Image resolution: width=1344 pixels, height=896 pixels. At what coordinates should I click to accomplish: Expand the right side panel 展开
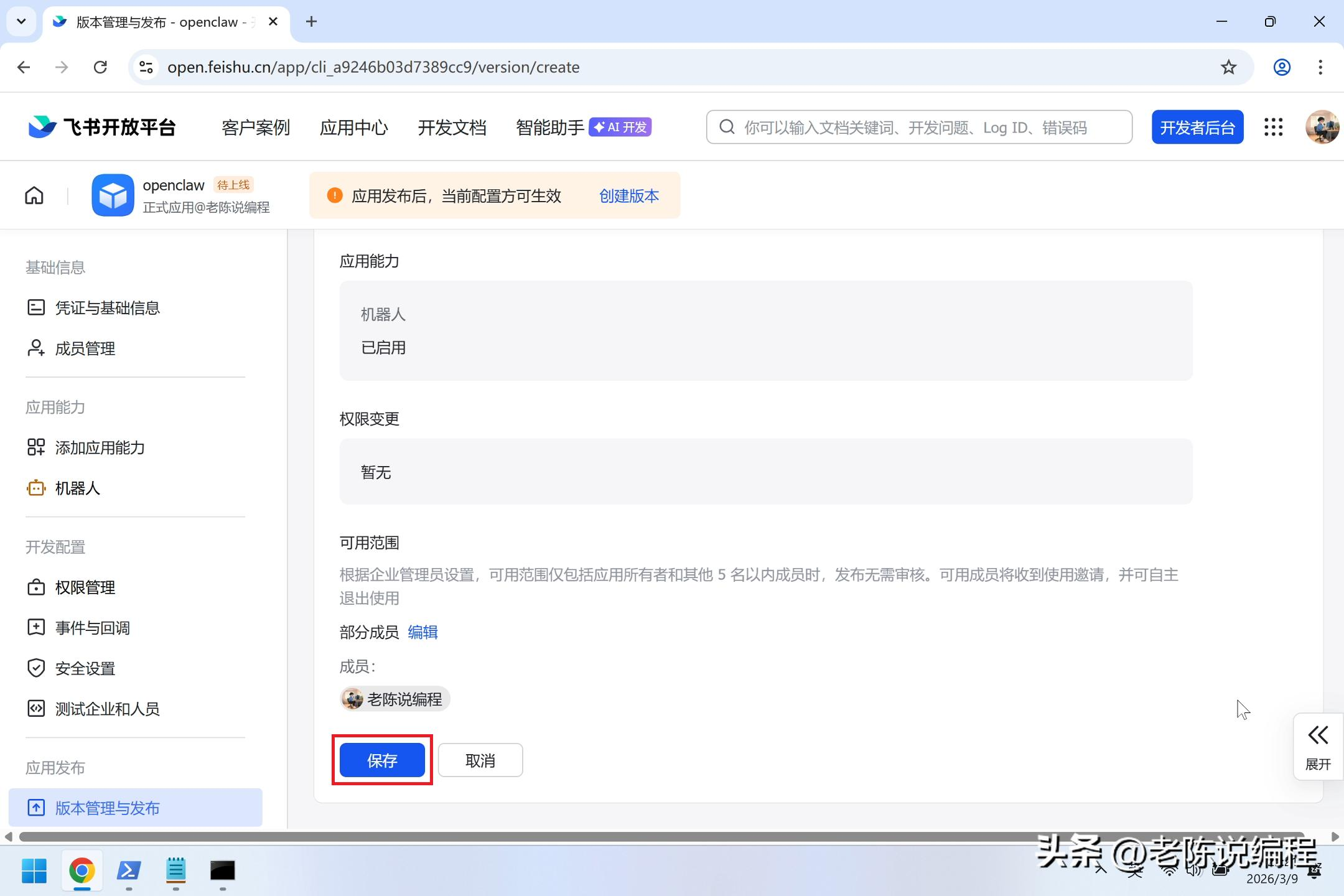click(1317, 746)
